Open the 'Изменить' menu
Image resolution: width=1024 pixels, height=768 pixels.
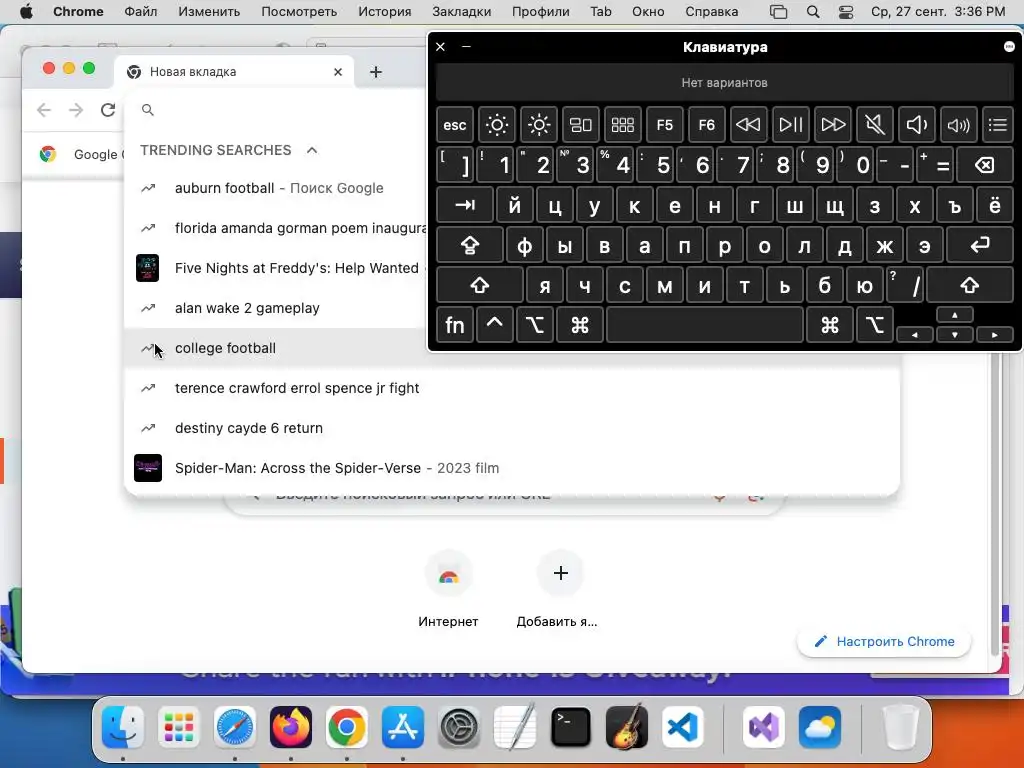tap(209, 12)
